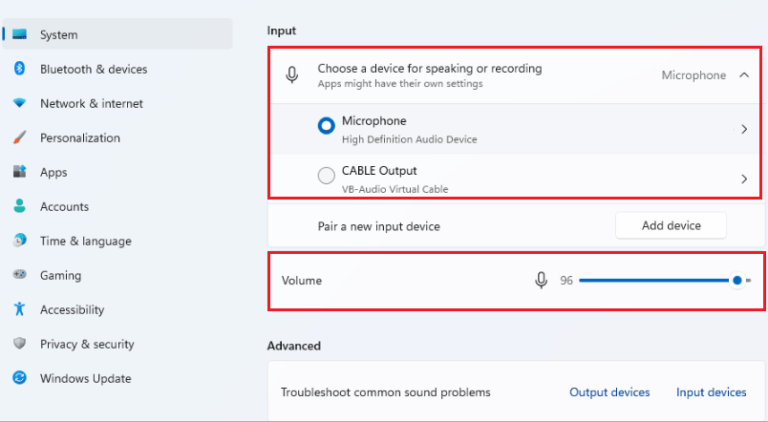This screenshot has width=768, height=422.
Task: Collapse the input device chooser chevron
Action: click(x=744, y=75)
